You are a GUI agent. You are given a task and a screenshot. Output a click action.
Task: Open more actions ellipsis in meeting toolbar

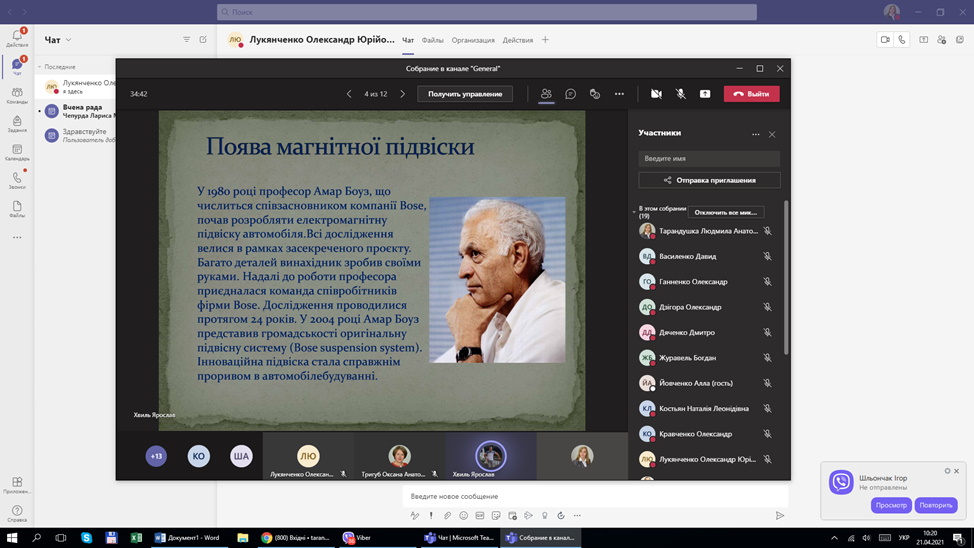tap(619, 94)
